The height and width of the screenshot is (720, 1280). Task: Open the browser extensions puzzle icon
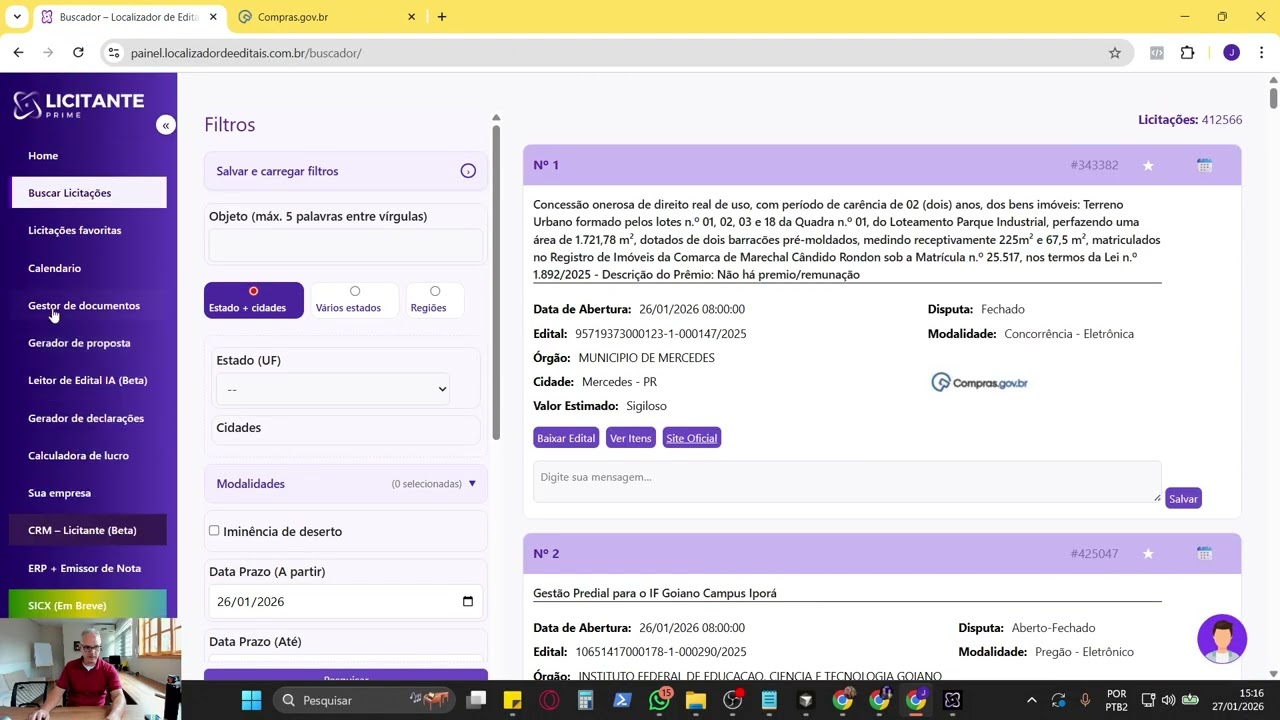pos(1188,53)
